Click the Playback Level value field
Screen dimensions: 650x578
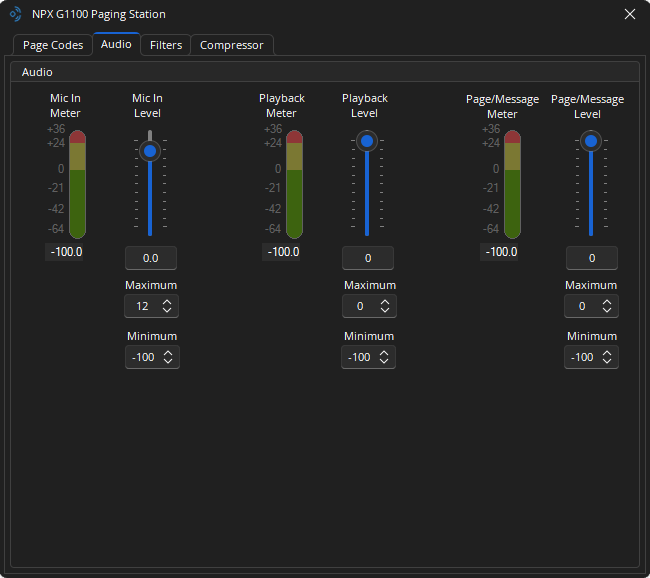(368, 258)
